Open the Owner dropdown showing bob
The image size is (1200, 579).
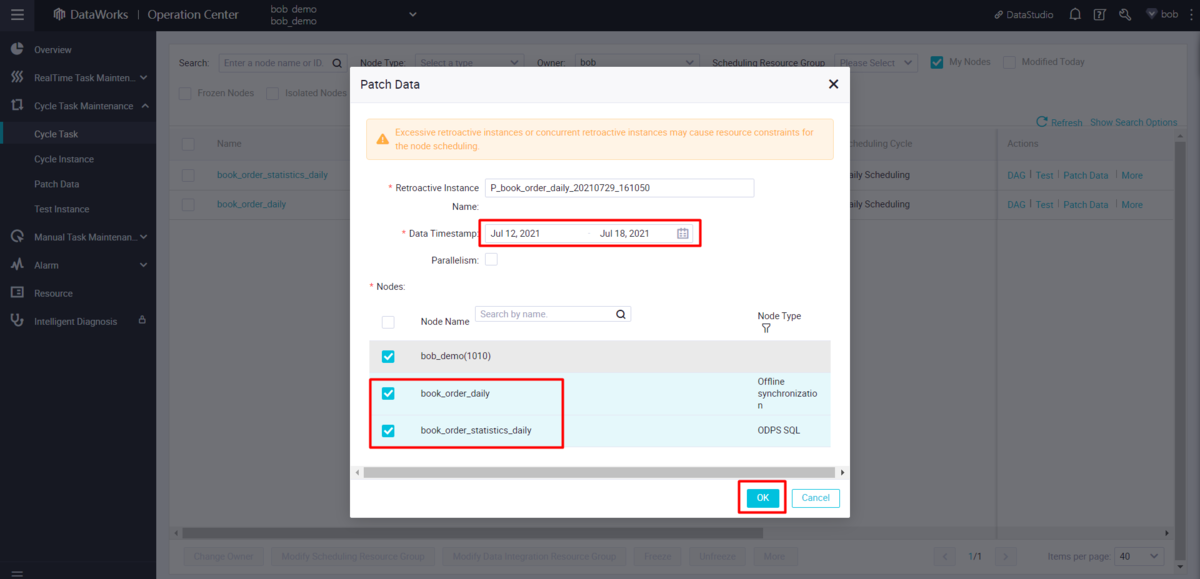point(637,62)
